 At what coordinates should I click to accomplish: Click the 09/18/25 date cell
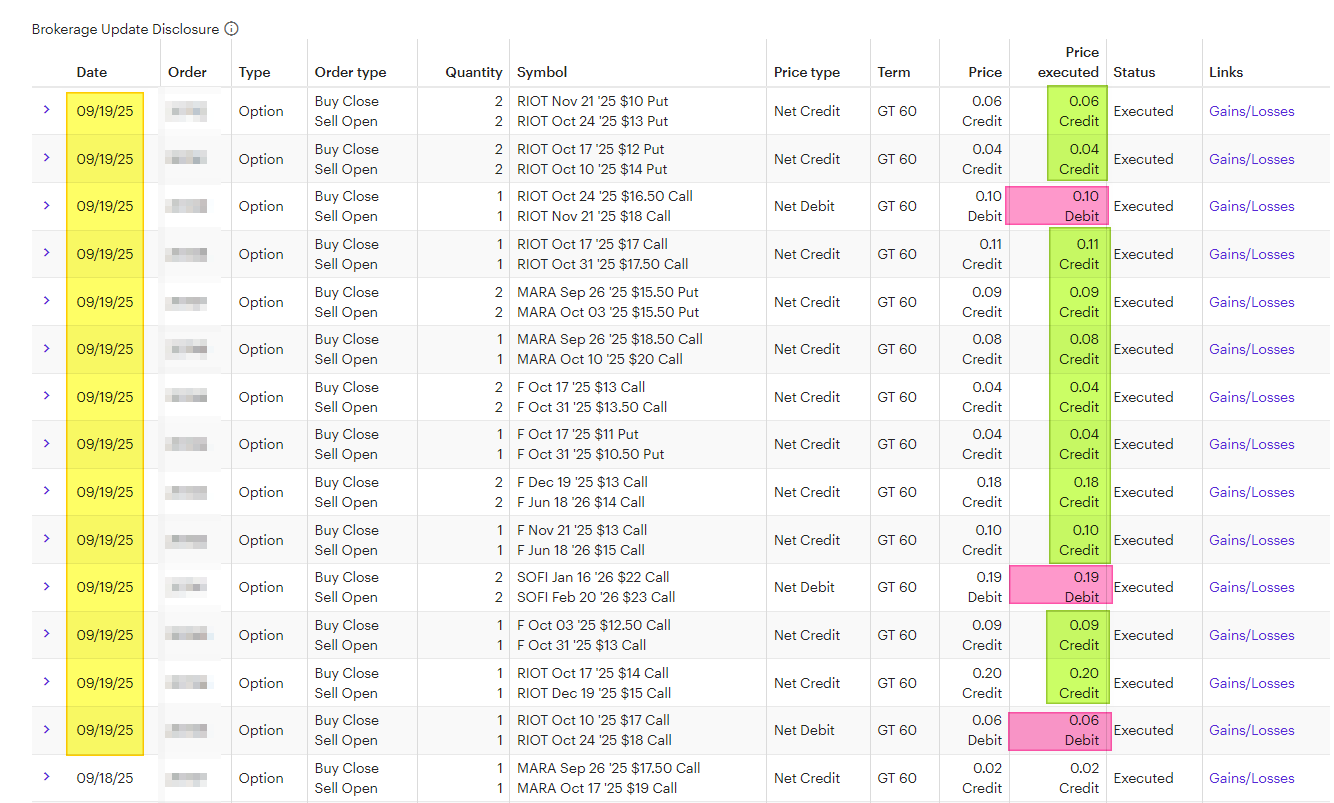point(105,778)
